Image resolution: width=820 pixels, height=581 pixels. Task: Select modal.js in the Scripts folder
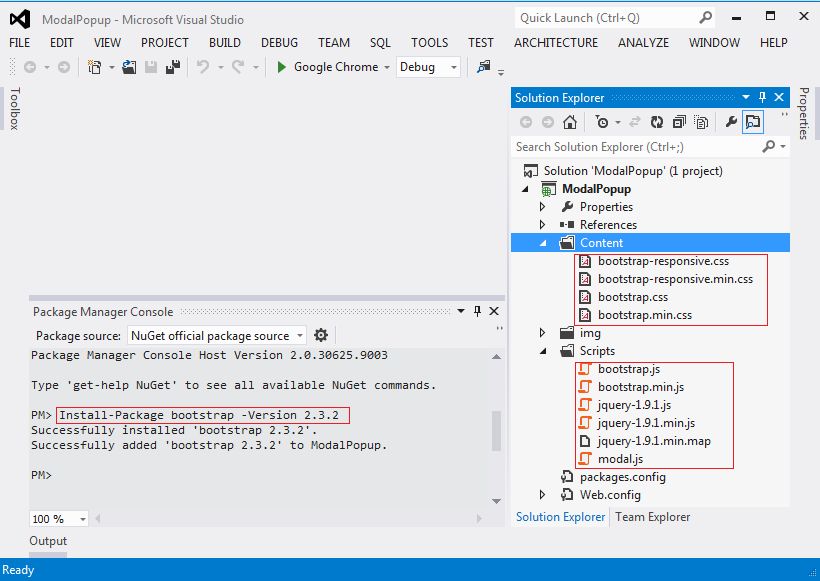[x=621, y=459]
